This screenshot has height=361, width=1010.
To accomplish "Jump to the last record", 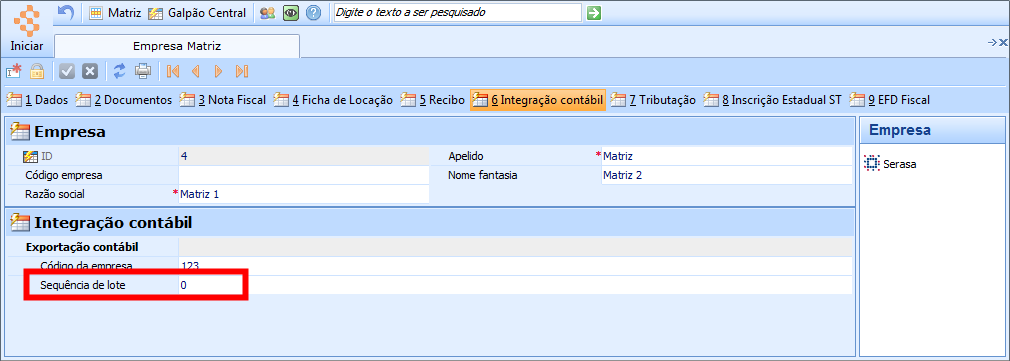I will 242,71.
